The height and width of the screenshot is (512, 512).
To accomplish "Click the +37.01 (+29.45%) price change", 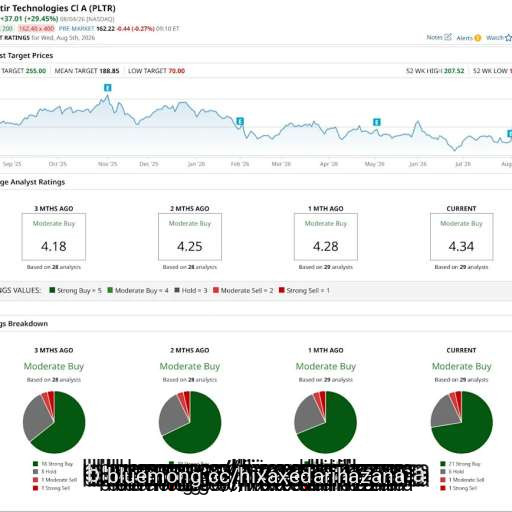I will 29,18.
